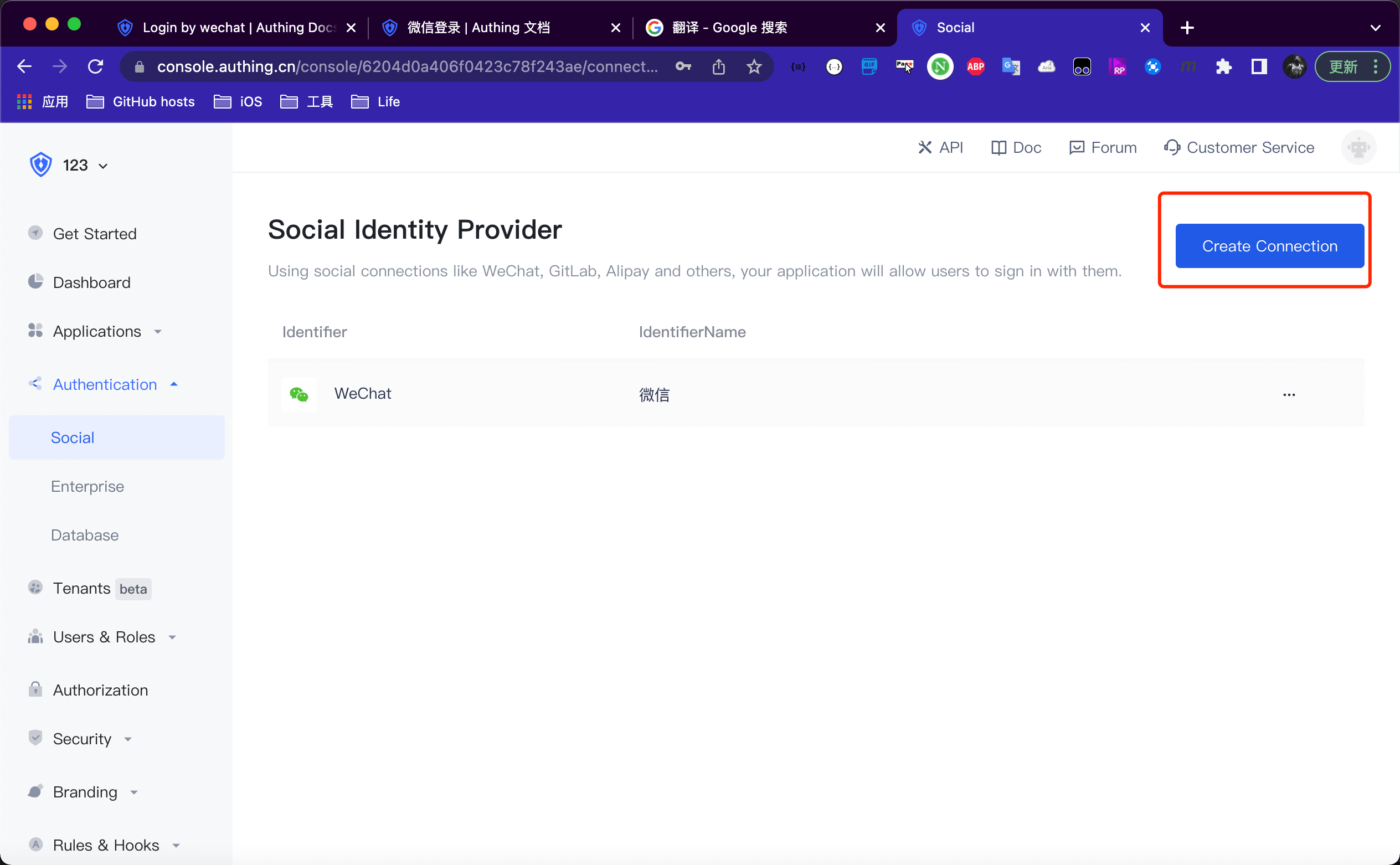Open the Chrome extensions puzzle icon
The width and height of the screenshot is (1400, 865).
pyautogui.click(x=1223, y=67)
